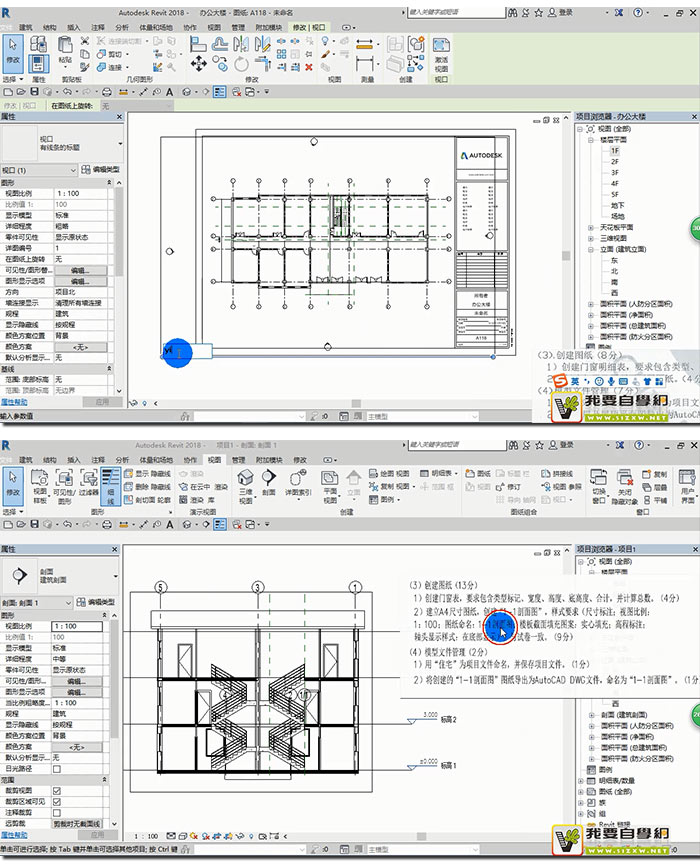Open the 视图样板 tool in bottom window

tap(40, 485)
